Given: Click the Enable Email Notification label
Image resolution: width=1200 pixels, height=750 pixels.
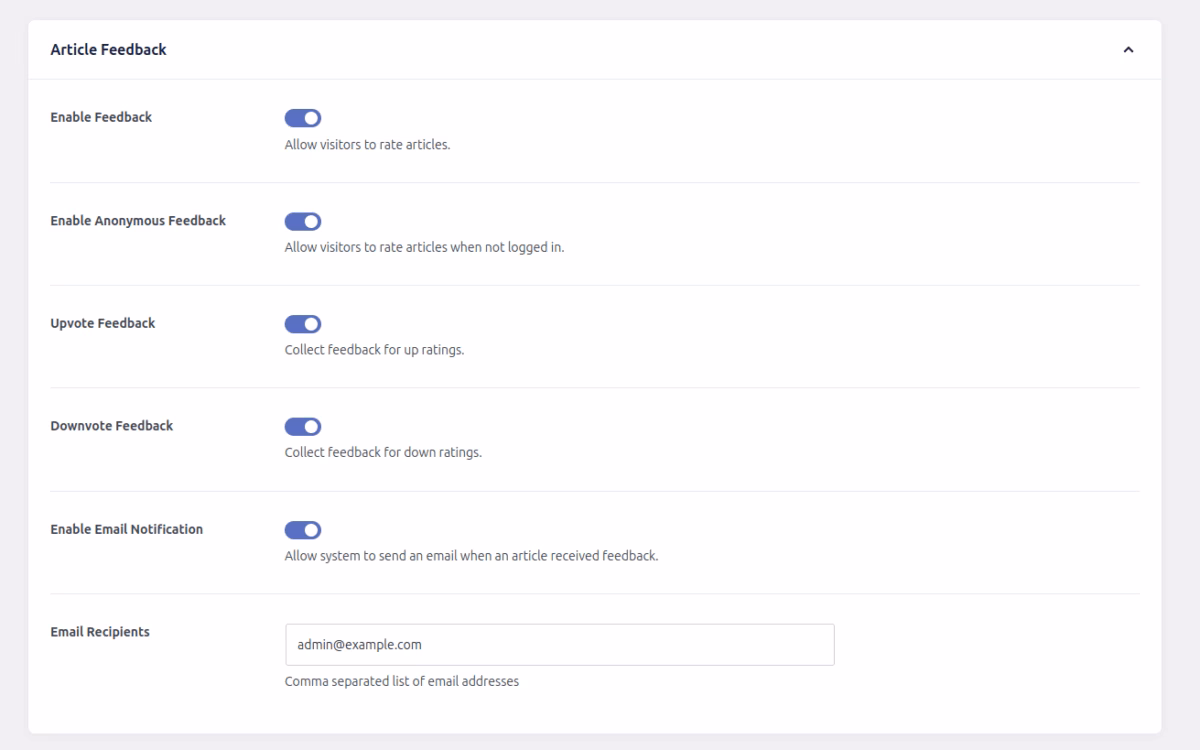Looking at the screenshot, I should point(126,529).
